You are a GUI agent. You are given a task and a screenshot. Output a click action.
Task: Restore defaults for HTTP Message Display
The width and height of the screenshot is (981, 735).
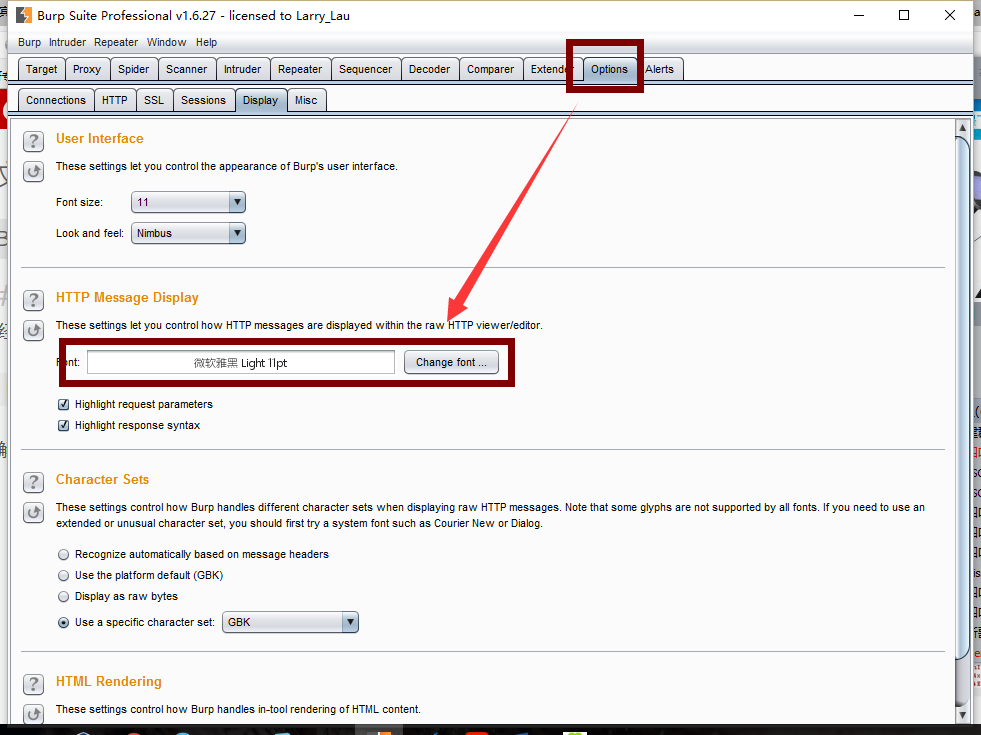coord(33,330)
